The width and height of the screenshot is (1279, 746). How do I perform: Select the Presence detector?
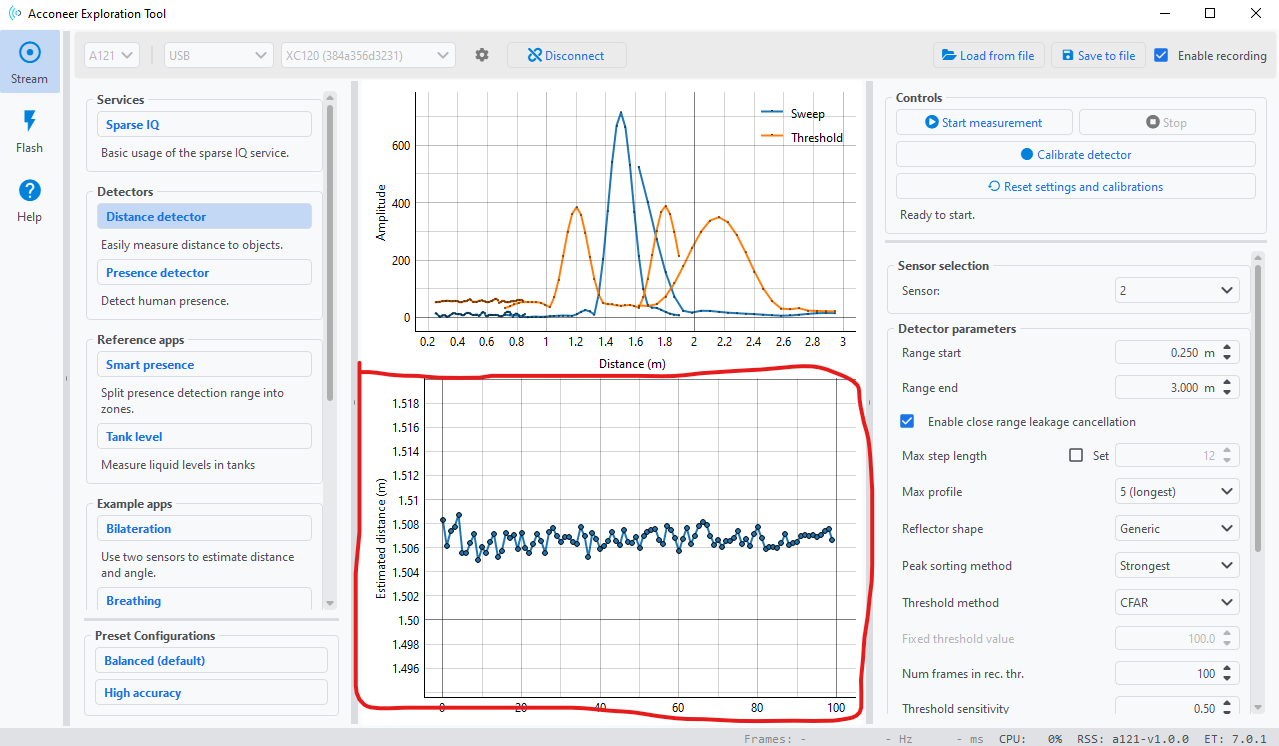(x=204, y=272)
